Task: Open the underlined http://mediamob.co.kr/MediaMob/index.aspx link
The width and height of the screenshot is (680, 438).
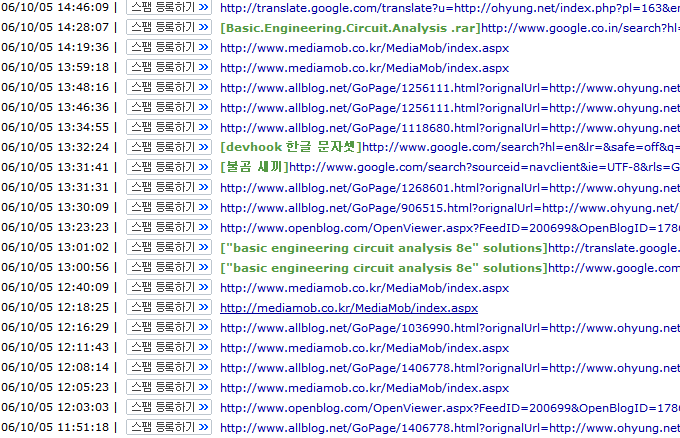Action: pyautogui.click(x=349, y=307)
